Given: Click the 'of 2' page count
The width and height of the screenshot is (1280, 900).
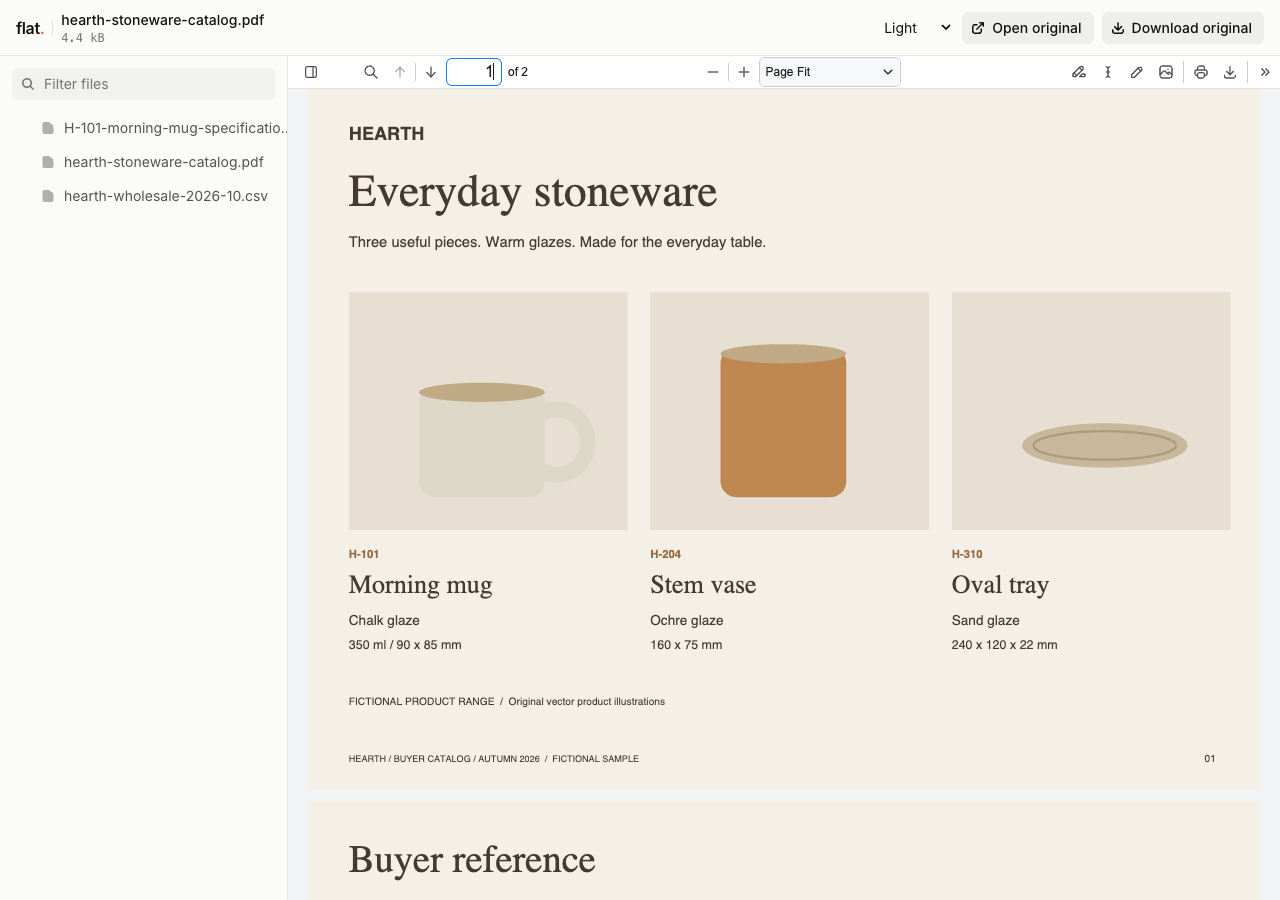Looking at the screenshot, I should [518, 72].
